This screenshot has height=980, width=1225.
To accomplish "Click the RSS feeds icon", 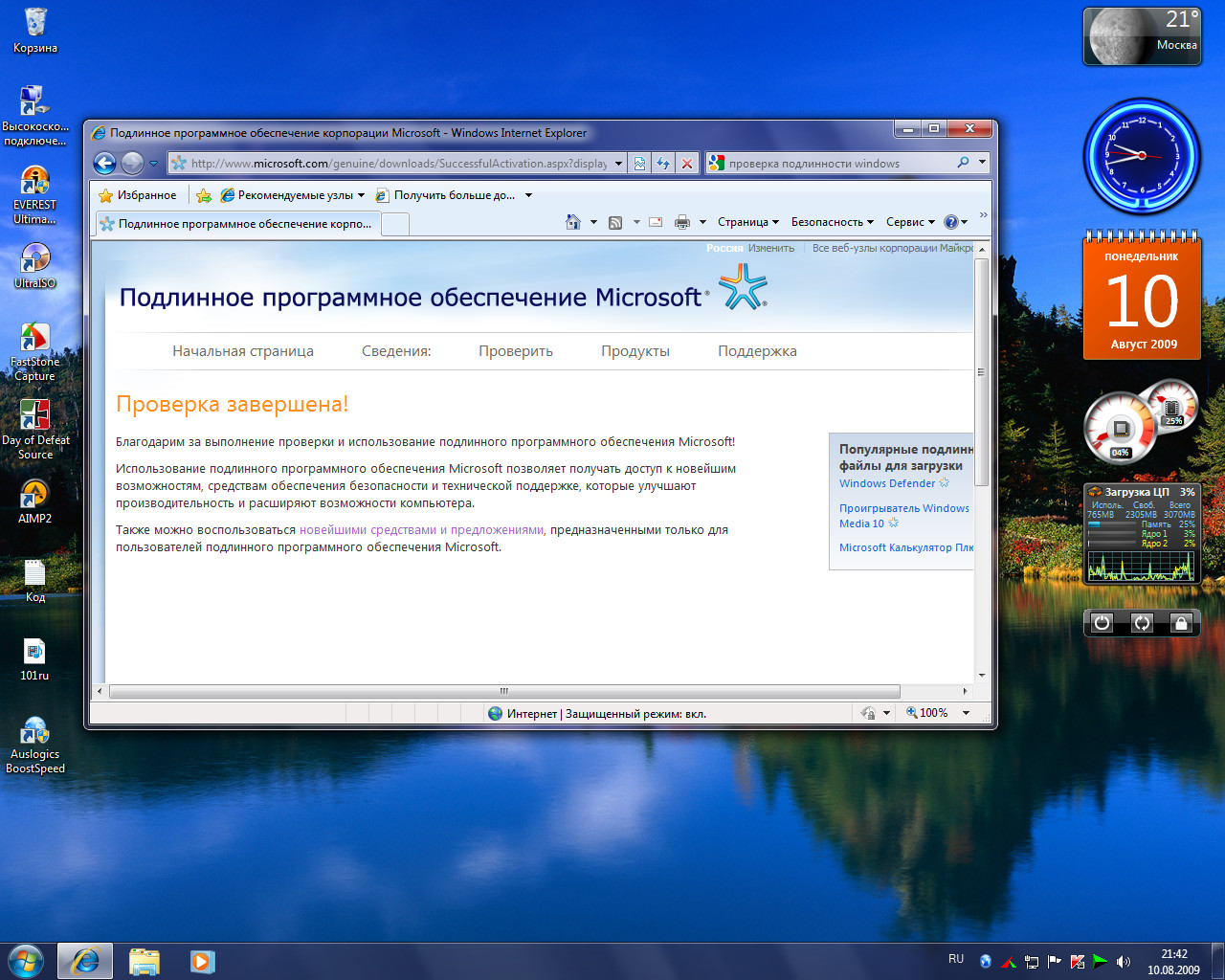I will [615, 222].
